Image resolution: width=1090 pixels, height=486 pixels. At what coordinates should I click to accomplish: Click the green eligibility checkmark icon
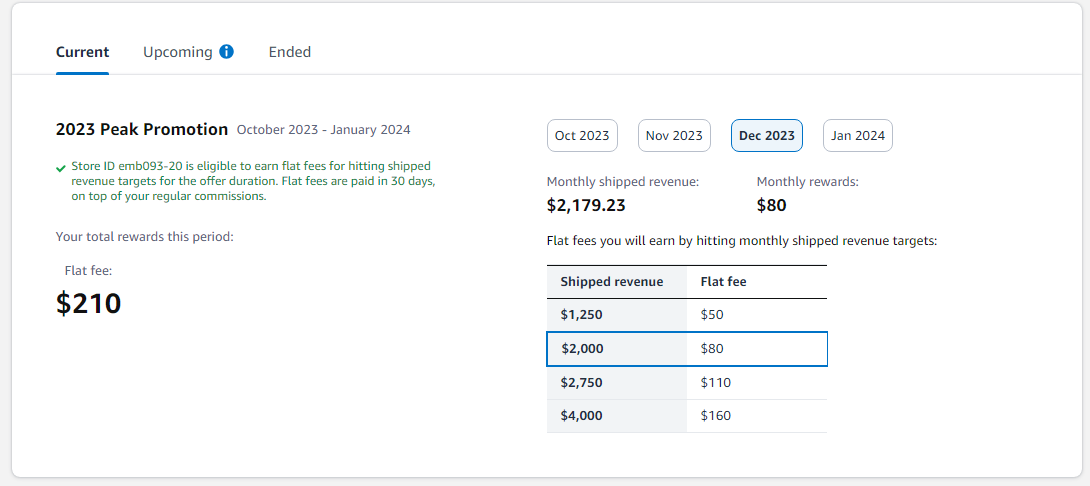pos(61,168)
